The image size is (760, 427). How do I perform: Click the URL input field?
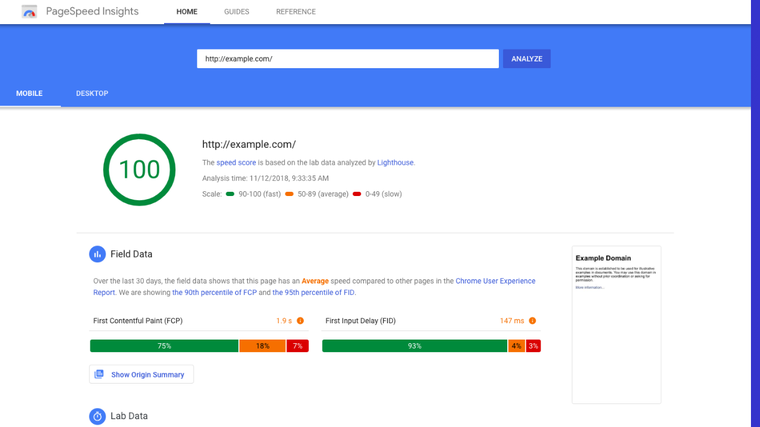pos(347,59)
